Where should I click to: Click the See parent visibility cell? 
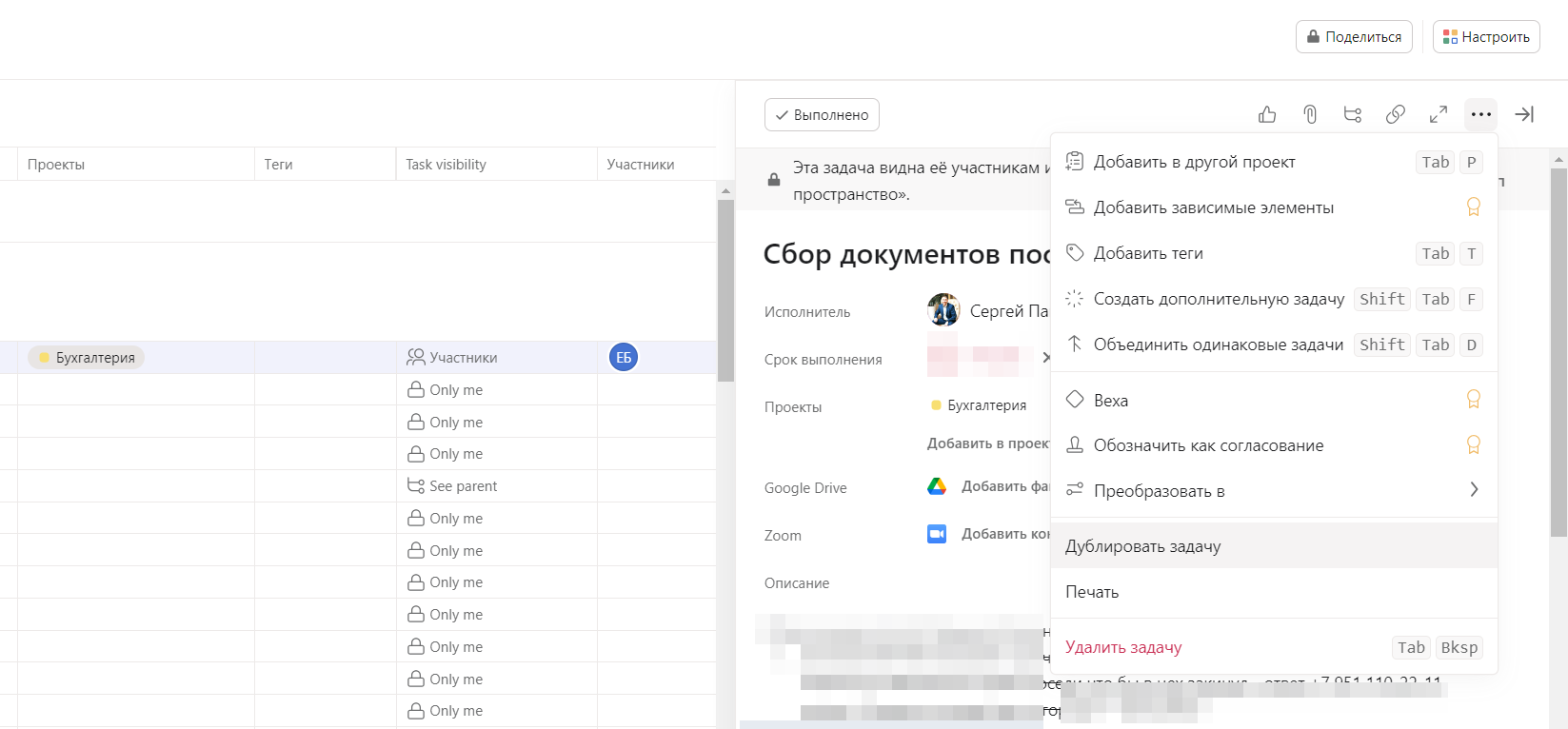pos(496,486)
